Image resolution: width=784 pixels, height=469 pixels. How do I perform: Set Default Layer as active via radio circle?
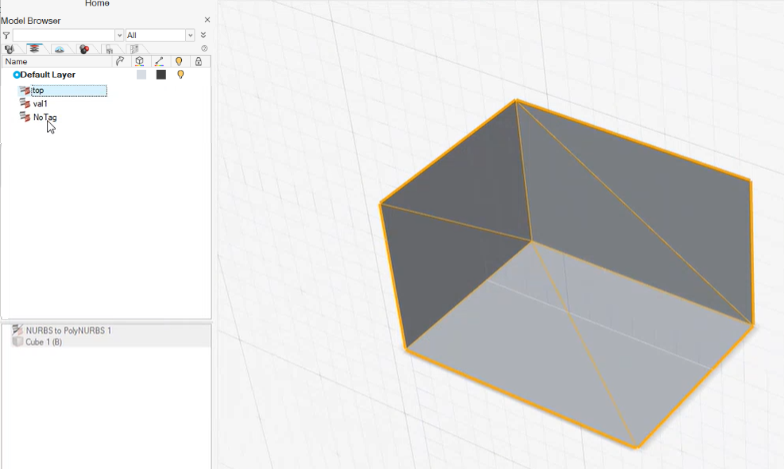[x=16, y=75]
